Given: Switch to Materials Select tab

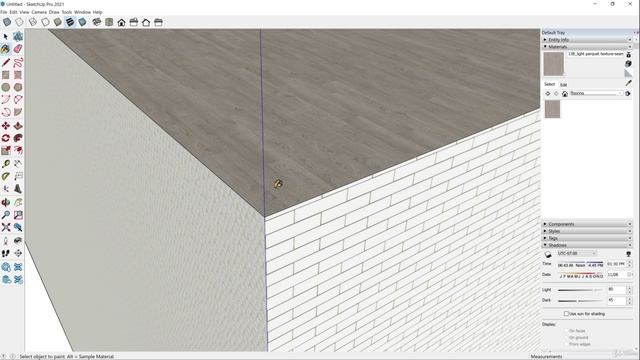Looking at the screenshot, I should click(549, 84).
